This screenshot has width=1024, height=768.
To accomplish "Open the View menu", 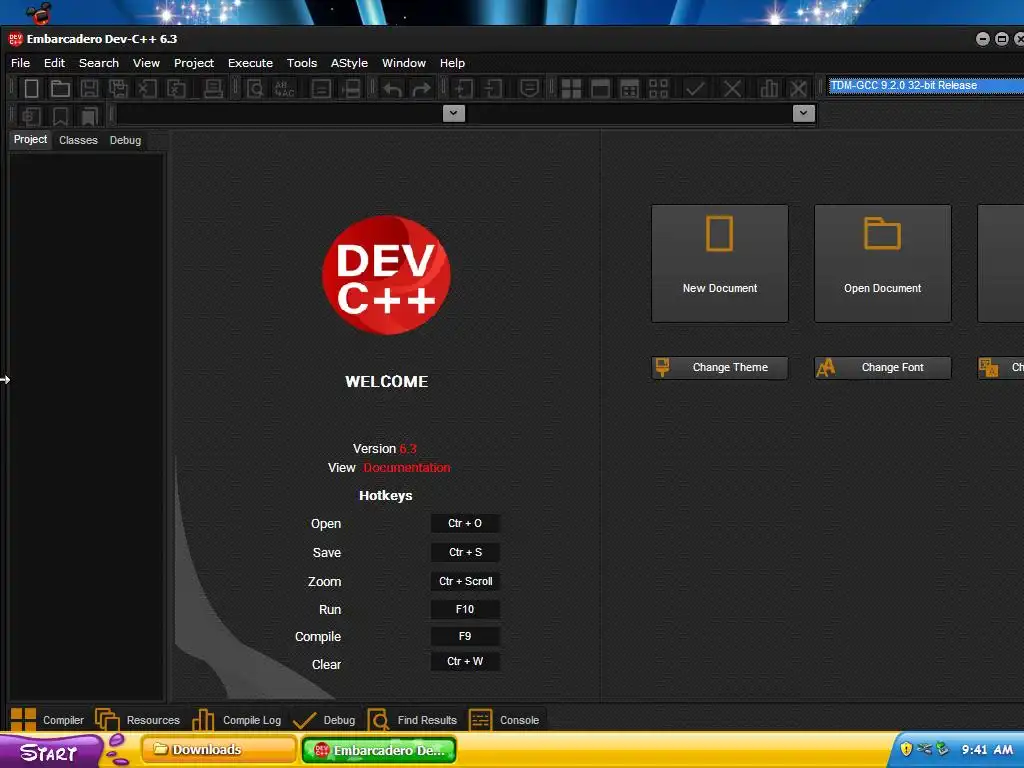I will click(x=146, y=63).
